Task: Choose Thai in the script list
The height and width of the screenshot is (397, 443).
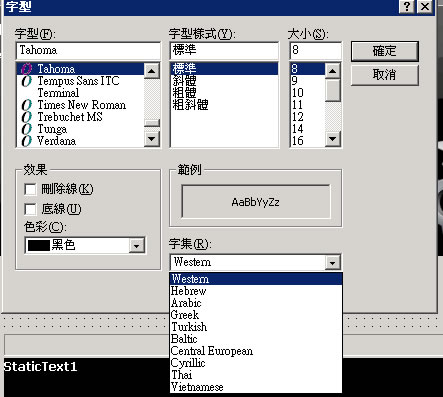Action: point(256,375)
